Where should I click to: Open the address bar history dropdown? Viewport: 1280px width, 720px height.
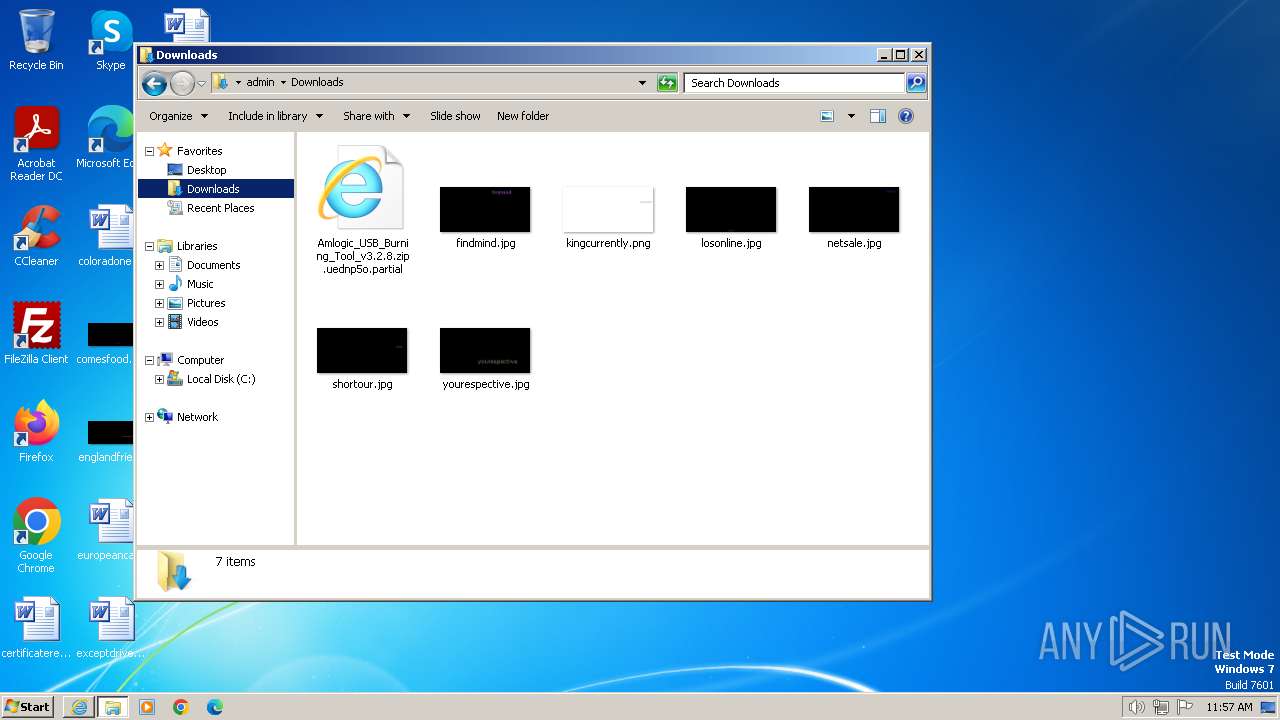pyautogui.click(x=642, y=83)
